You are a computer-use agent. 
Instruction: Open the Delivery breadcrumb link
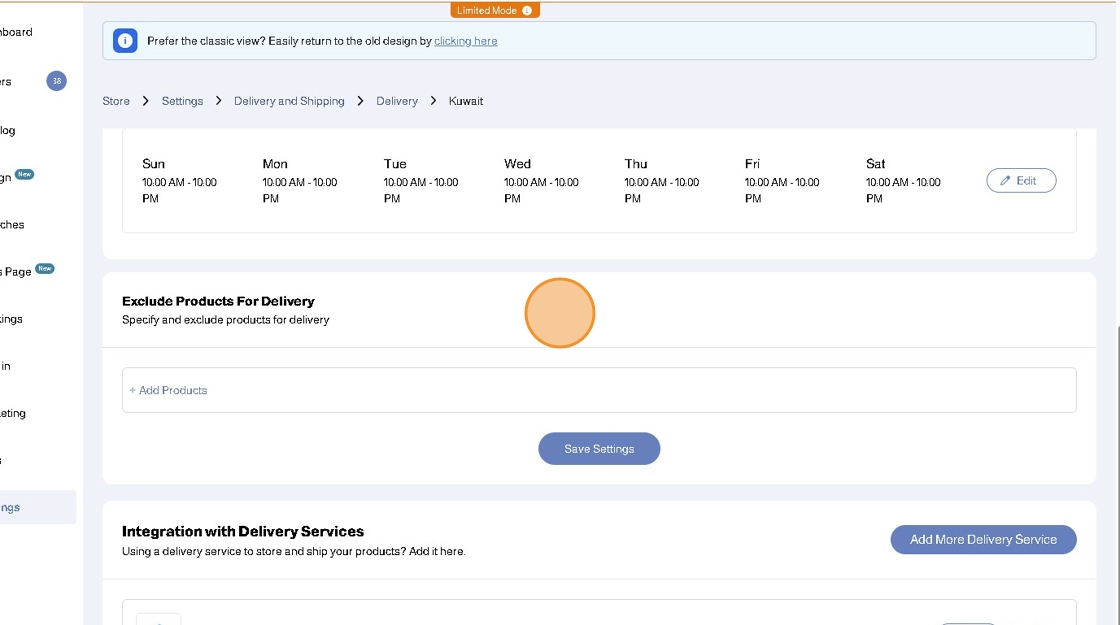pos(397,101)
